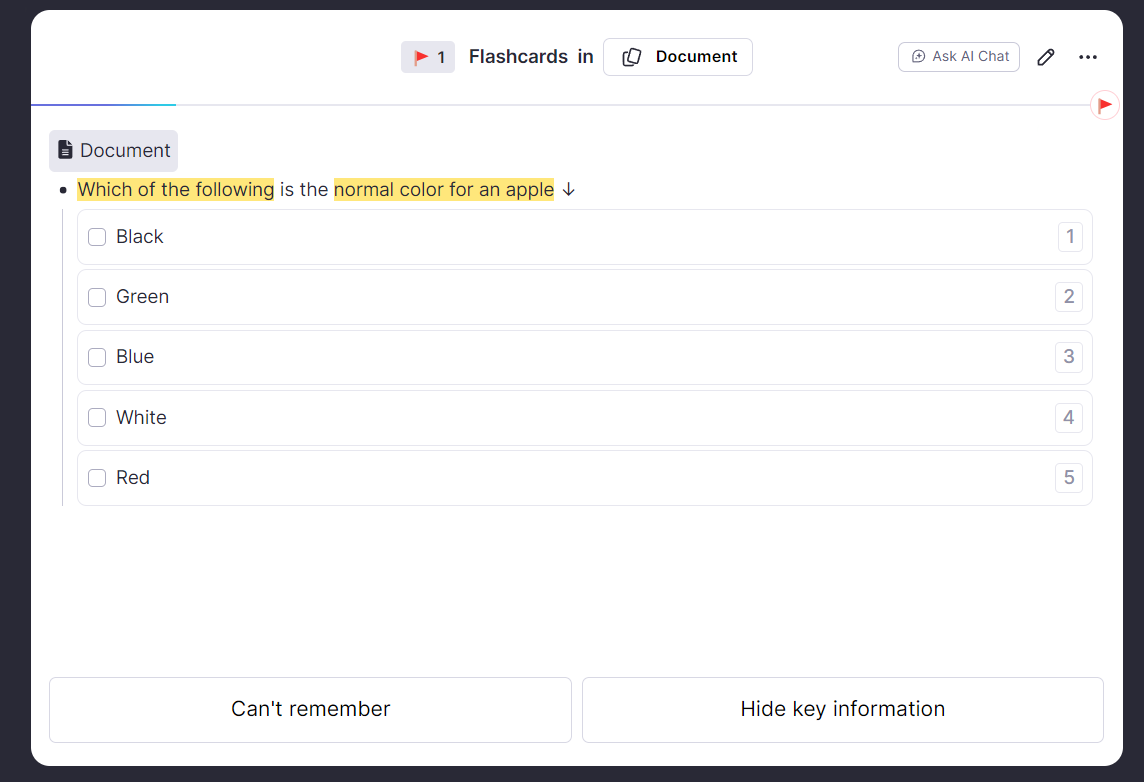The width and height of the screenshot is (1144, 782).
Task: Click the Document breadcrumb tag
Action: tap(114, 151)
